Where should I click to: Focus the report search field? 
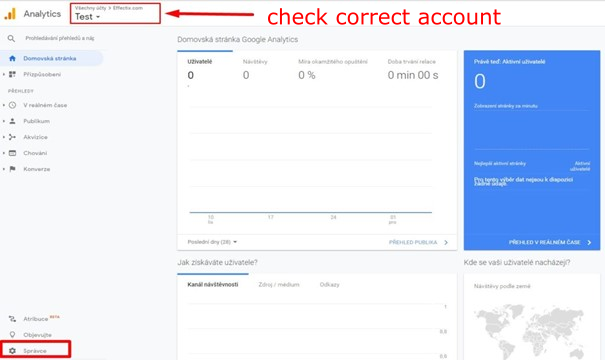click(59, 38)
